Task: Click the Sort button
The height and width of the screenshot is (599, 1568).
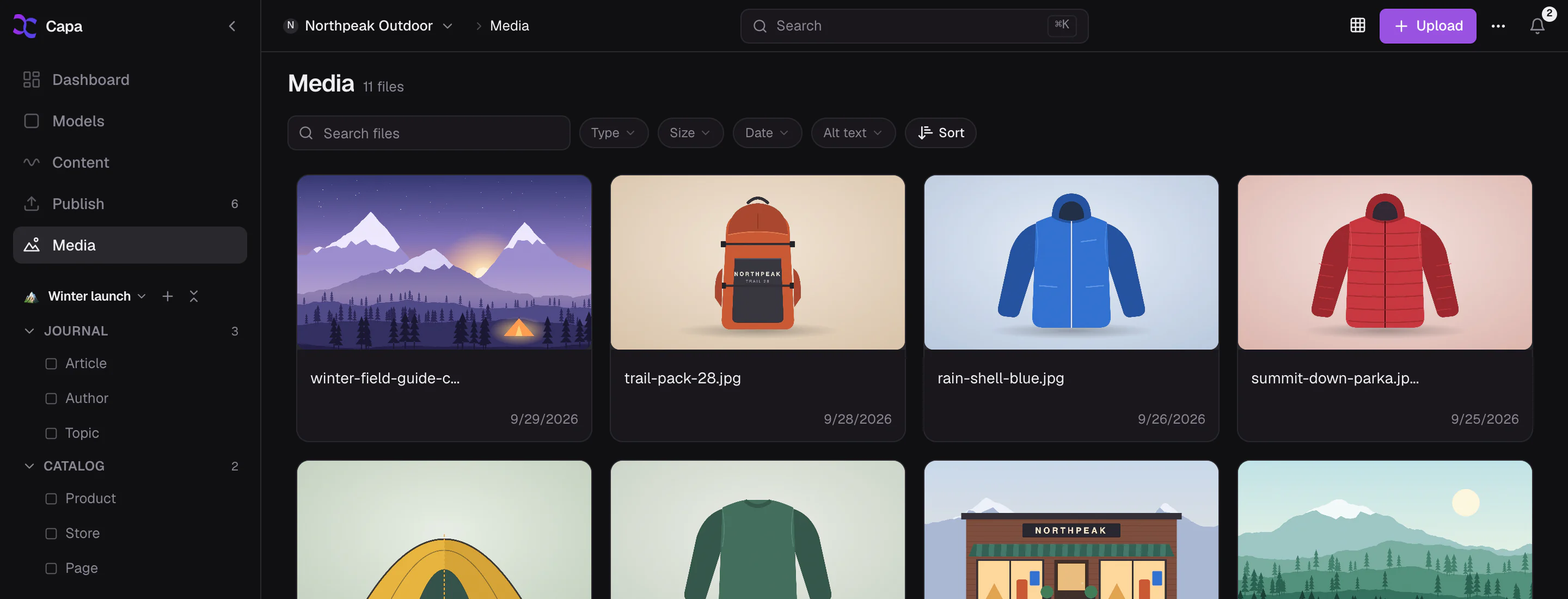Action: (x=940, y=133)
